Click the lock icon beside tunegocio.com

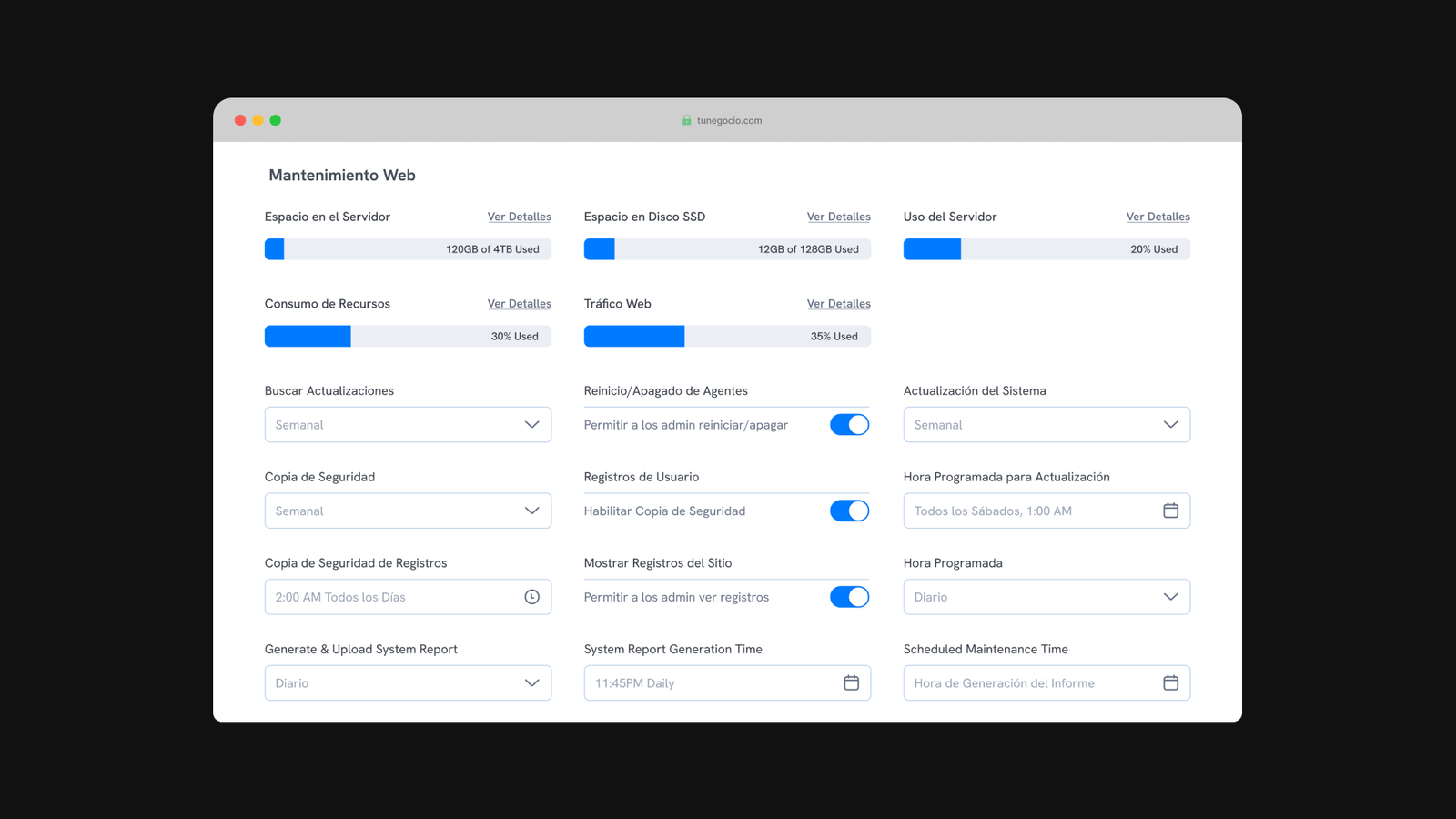tap(687, 120)
